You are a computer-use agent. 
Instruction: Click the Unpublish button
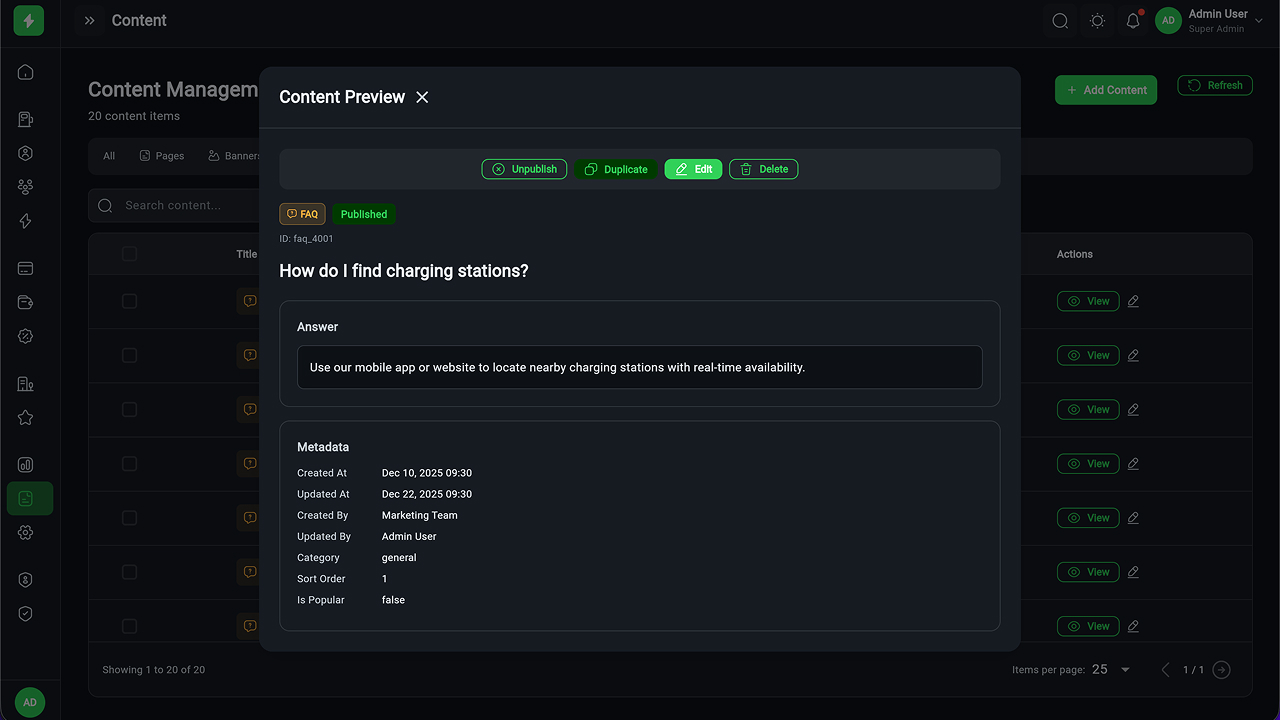click(524, 169)
